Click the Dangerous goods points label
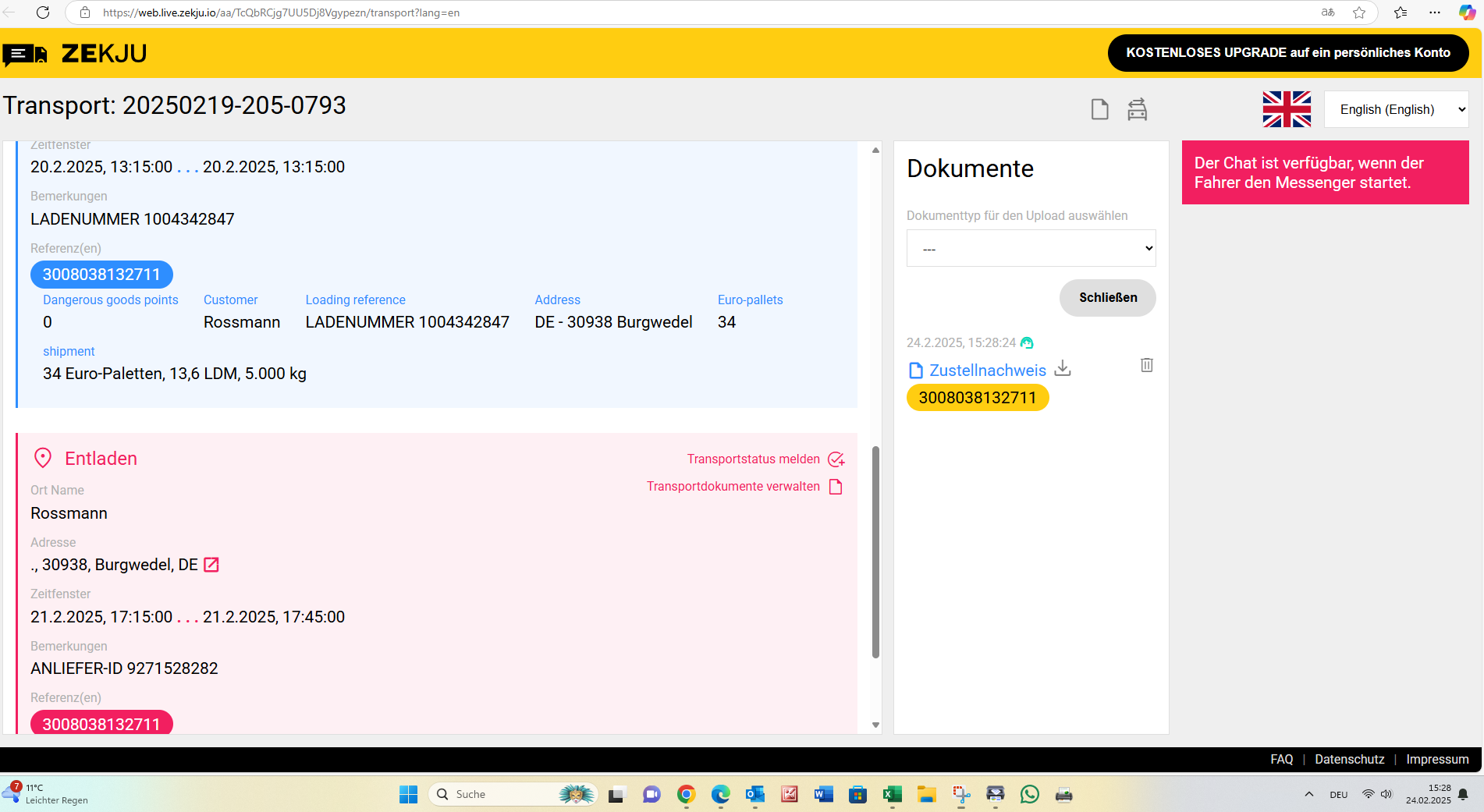 coord(111,300)
